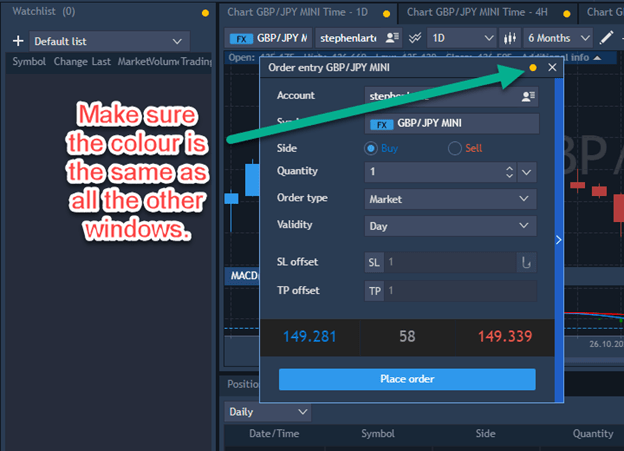624x451 pixels.
Task: Open the Order type Market dropdown
Action: (450, 199)
